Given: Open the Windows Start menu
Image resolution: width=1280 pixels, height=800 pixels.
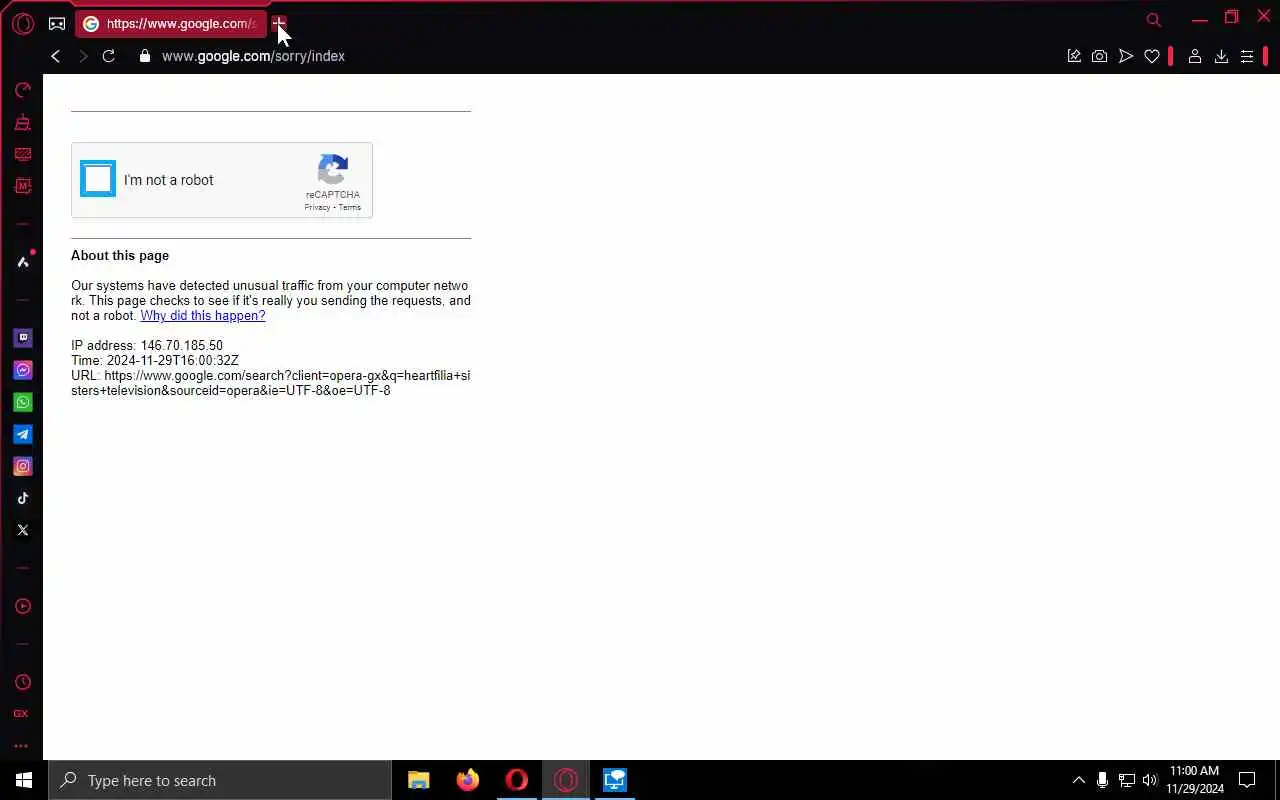Looking at the screenshot, I should [x=24, y=780].
